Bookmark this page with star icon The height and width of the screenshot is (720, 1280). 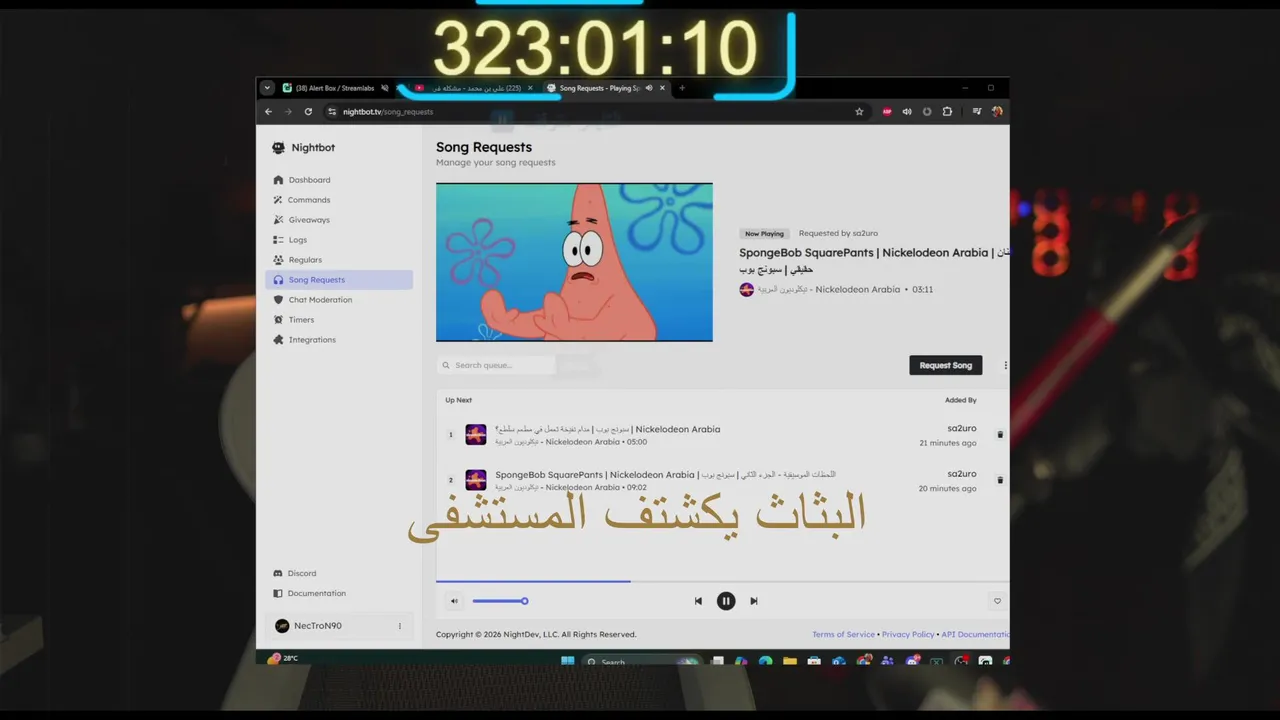pyautogui.click(x=859, y=112)
